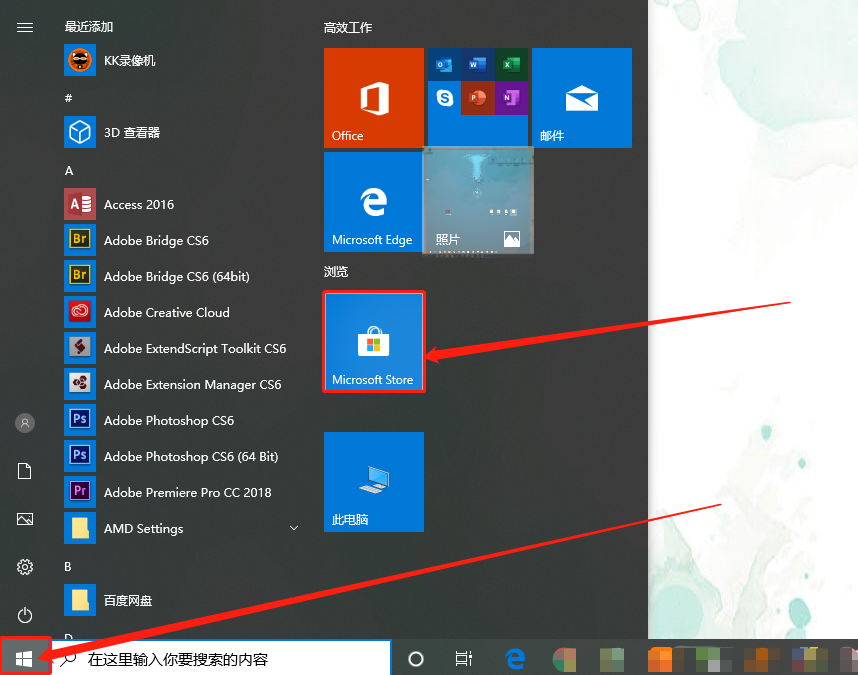Launch Adobe Photoshop CS6 (64 Bit)
Image resolution: width=858 pixels, height=675 pixels.
click(x=190, y=457)
